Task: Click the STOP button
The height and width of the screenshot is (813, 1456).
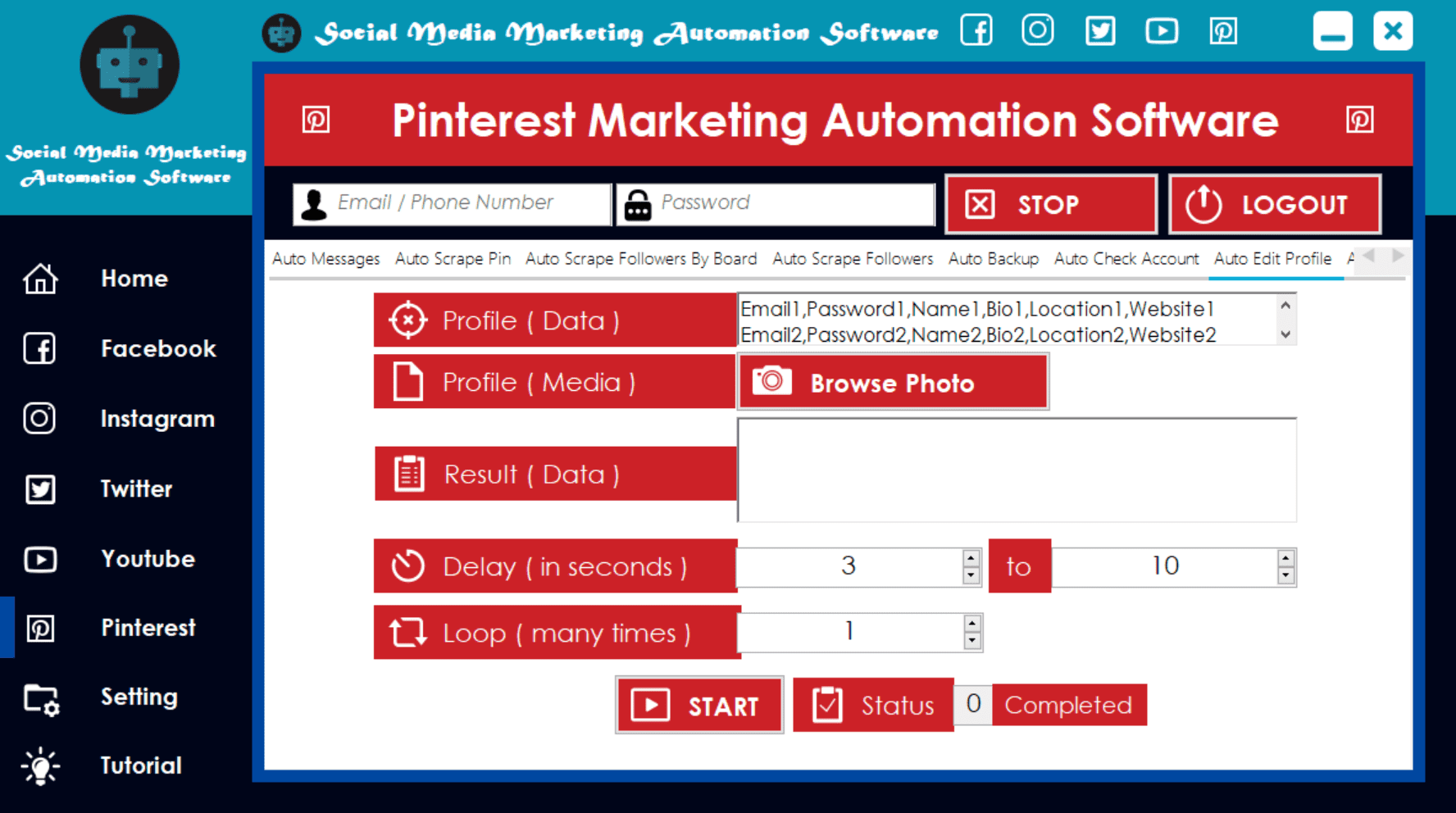Action: 1050,204
